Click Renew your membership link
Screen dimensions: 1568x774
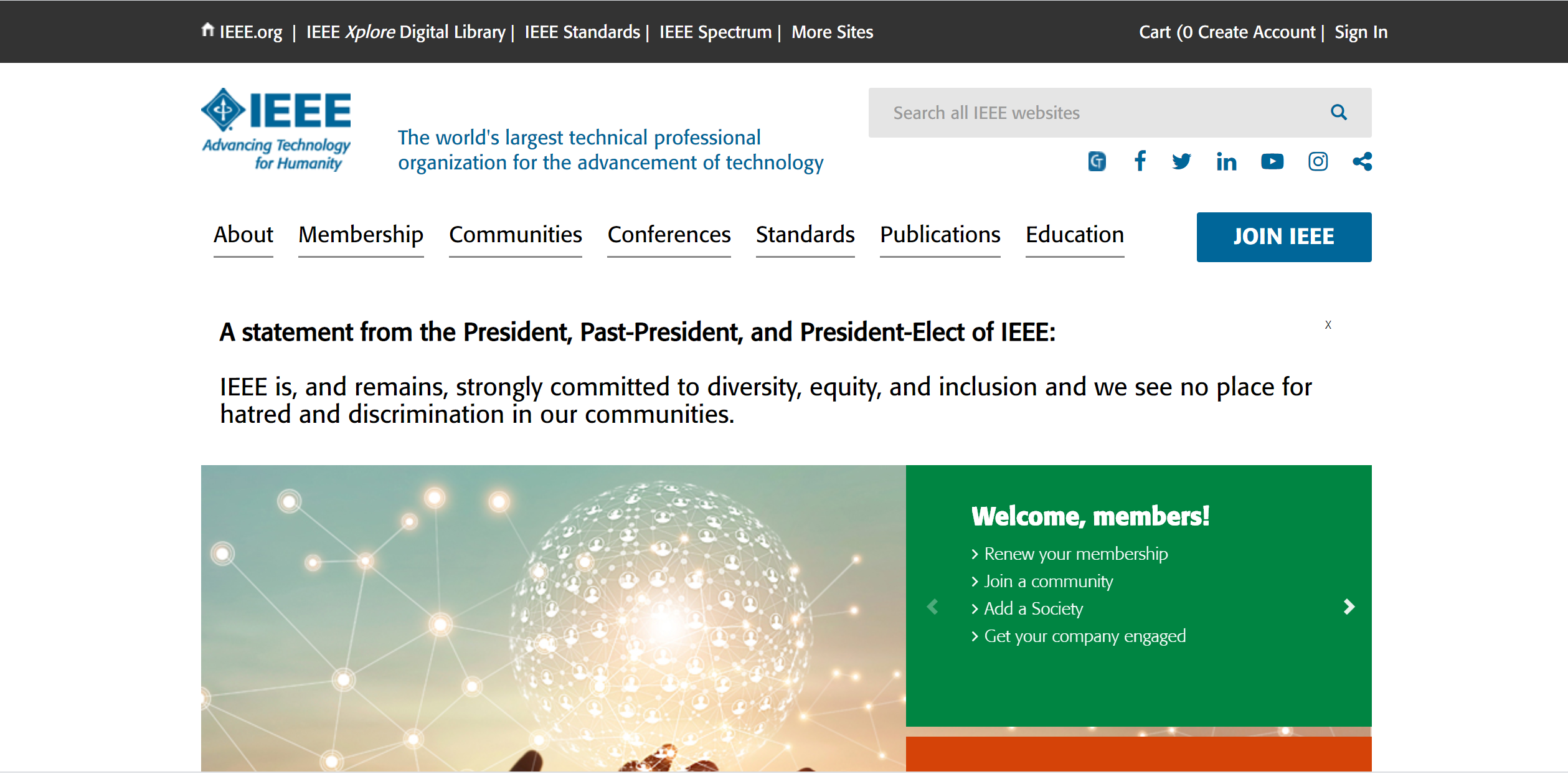[x=1075, y=554]
